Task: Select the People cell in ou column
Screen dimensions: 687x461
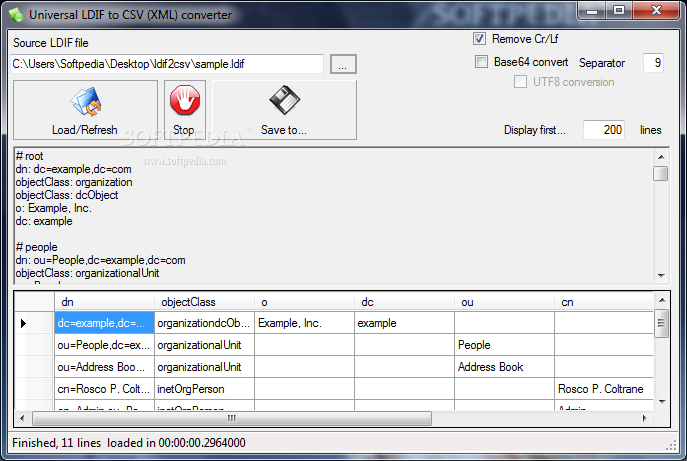Action: coord(504,345)
